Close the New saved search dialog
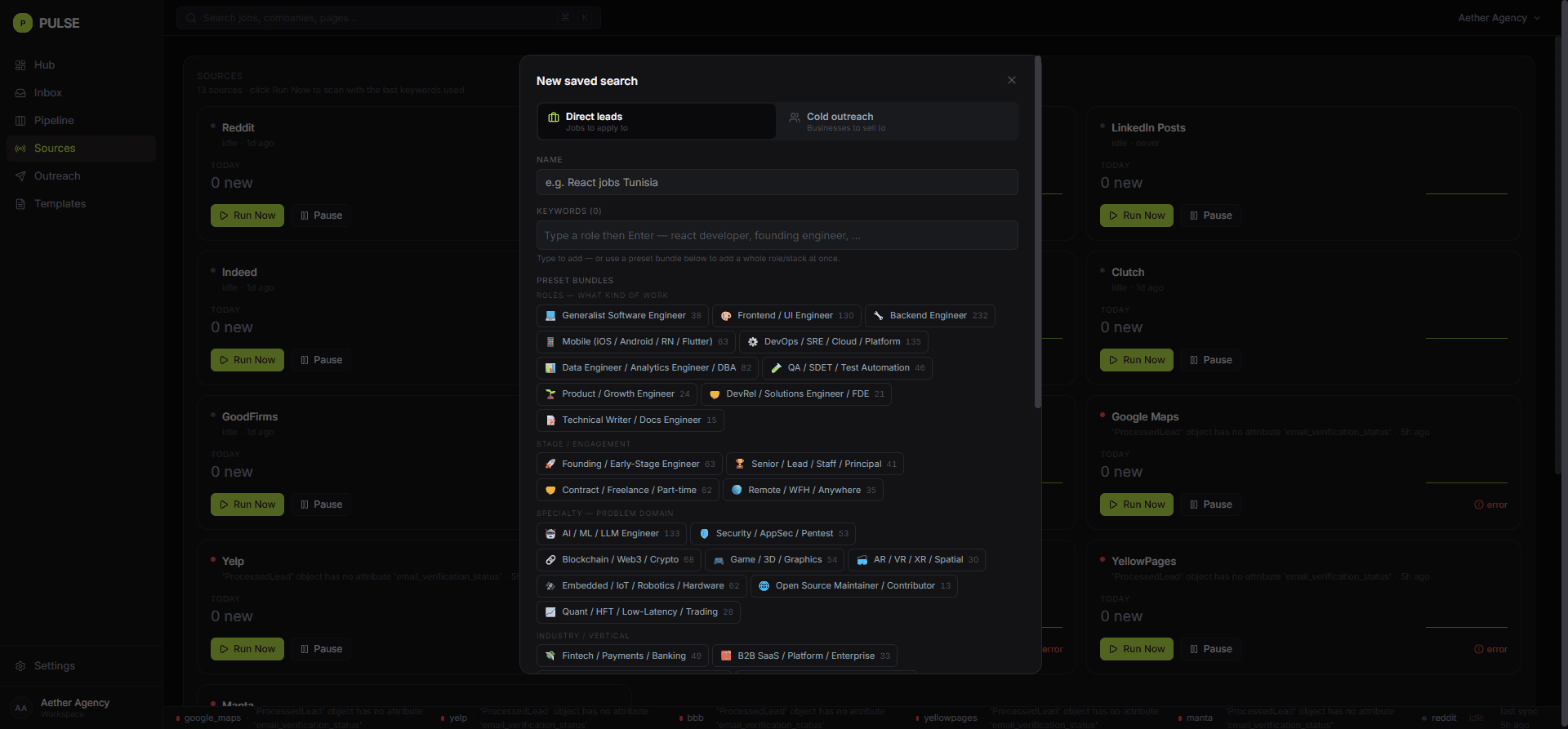This screenshot has width=1568, height=729. click(x=1012, y=80)
